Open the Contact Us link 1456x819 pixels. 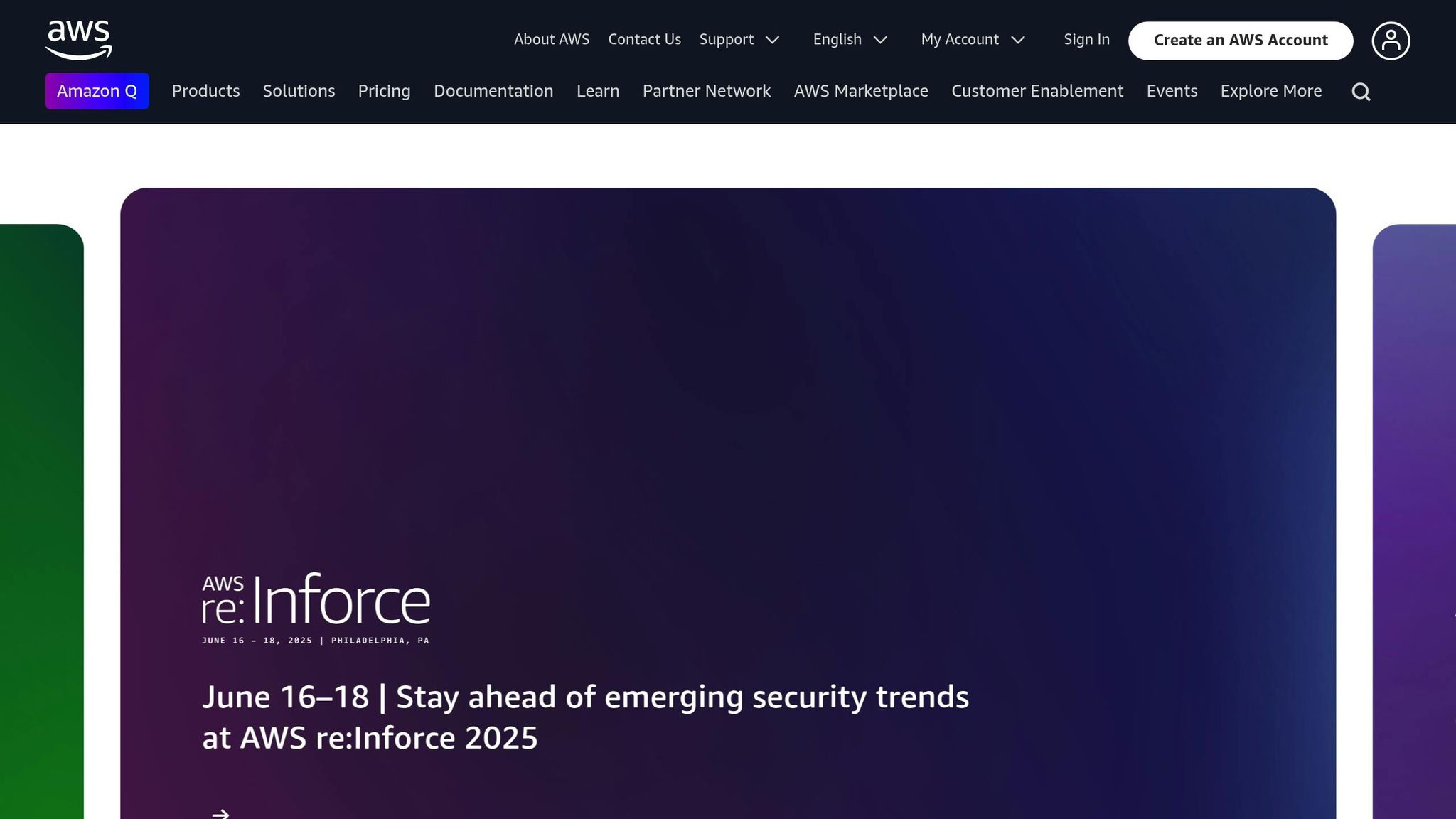[644, 40]
